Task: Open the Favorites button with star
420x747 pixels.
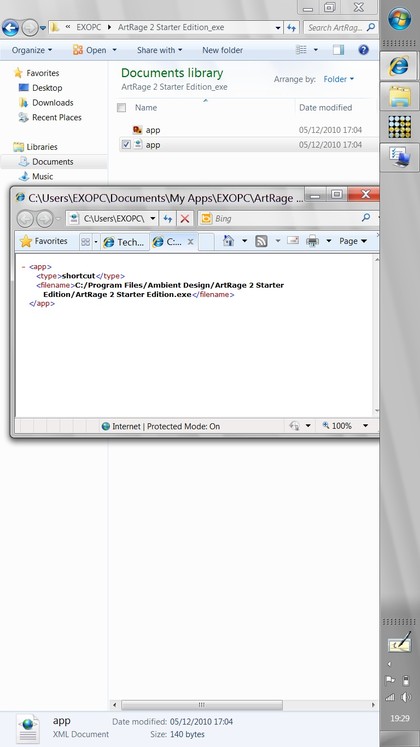Action: (x=43, y=241)
